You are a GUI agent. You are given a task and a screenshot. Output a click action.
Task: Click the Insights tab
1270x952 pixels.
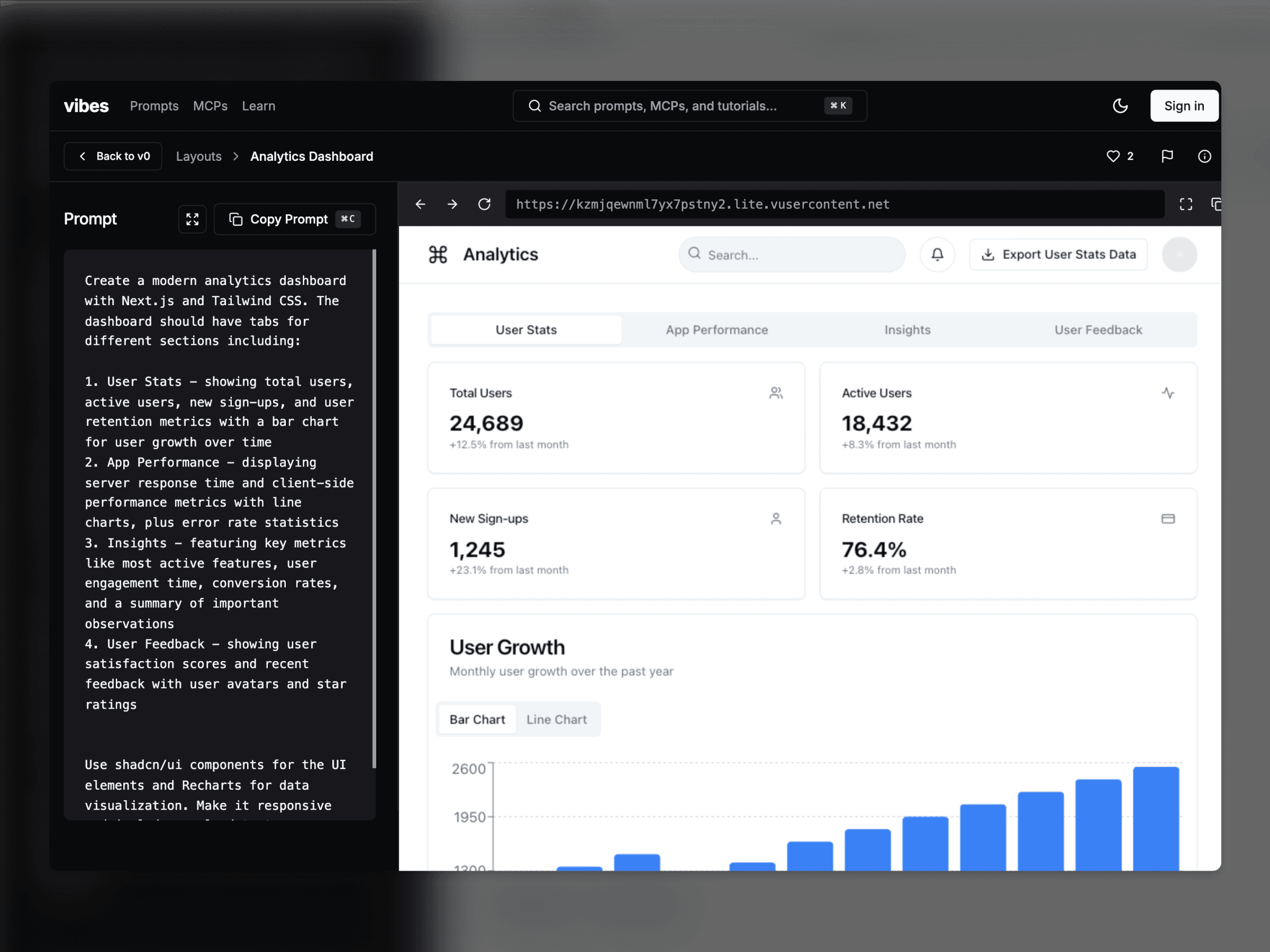pyautogui.click(x=907, y=330)
